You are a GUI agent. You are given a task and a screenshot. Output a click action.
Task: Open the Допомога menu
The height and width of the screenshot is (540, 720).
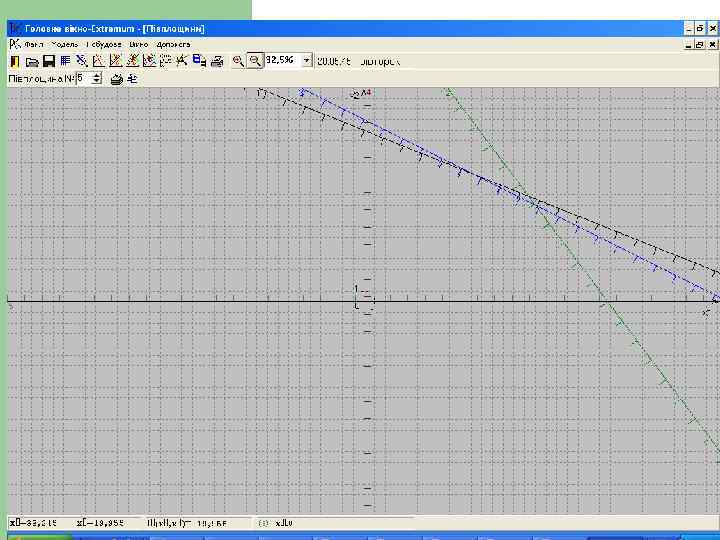point(173,45)
